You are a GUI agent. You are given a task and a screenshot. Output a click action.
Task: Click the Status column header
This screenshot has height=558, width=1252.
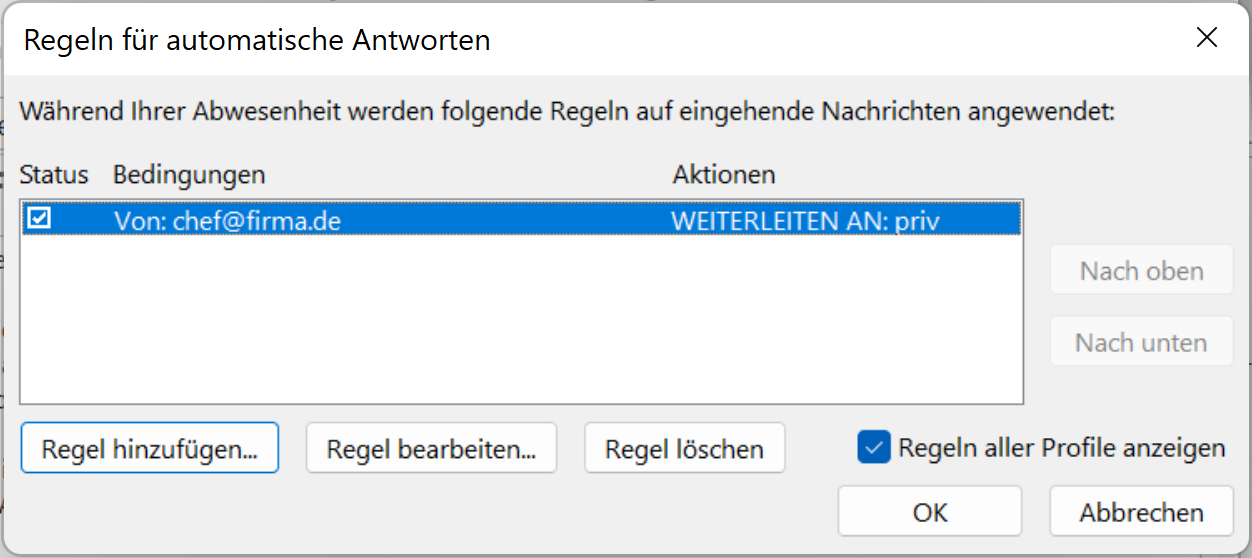pyautogui.click(x=54, y=174)
